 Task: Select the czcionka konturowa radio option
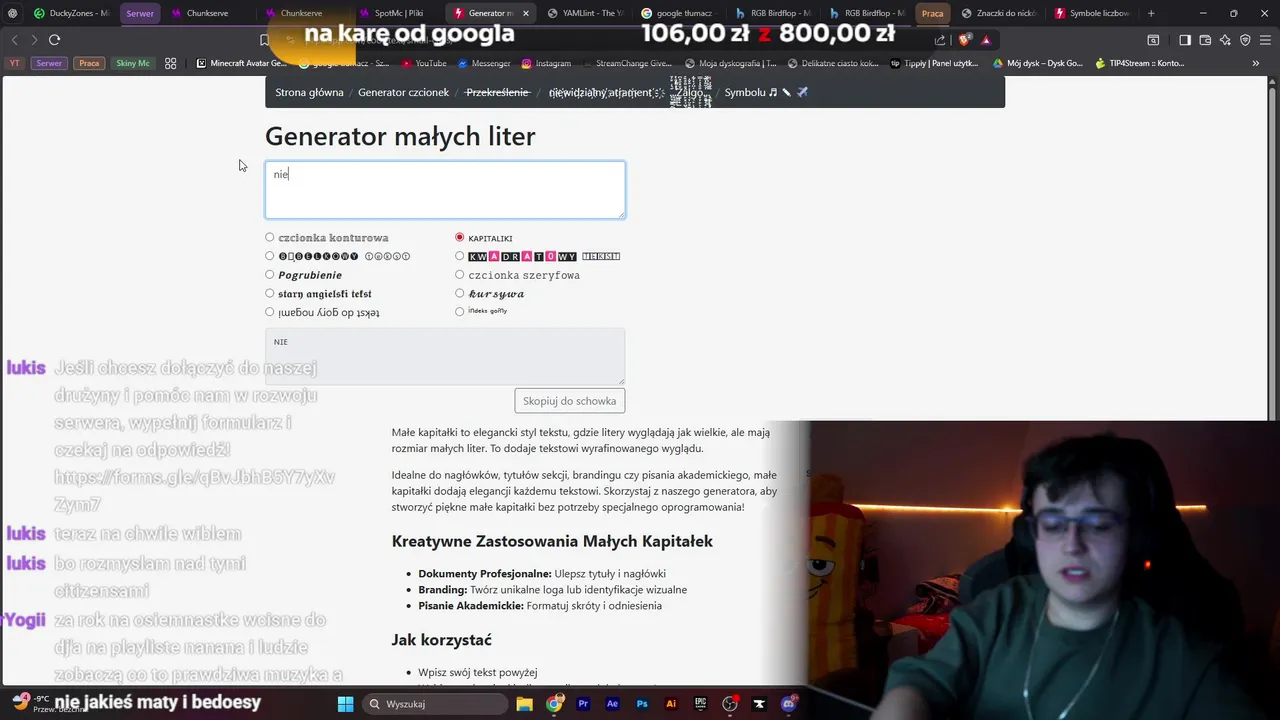(x=269, y=238)
